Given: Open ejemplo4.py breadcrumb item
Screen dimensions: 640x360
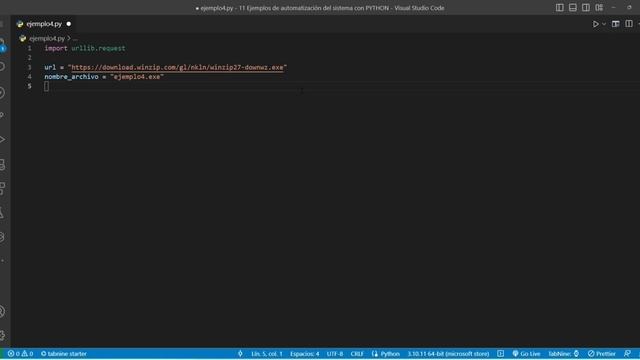Looking at the screenshot, I should pyautogui.click(x=47, y=38).
